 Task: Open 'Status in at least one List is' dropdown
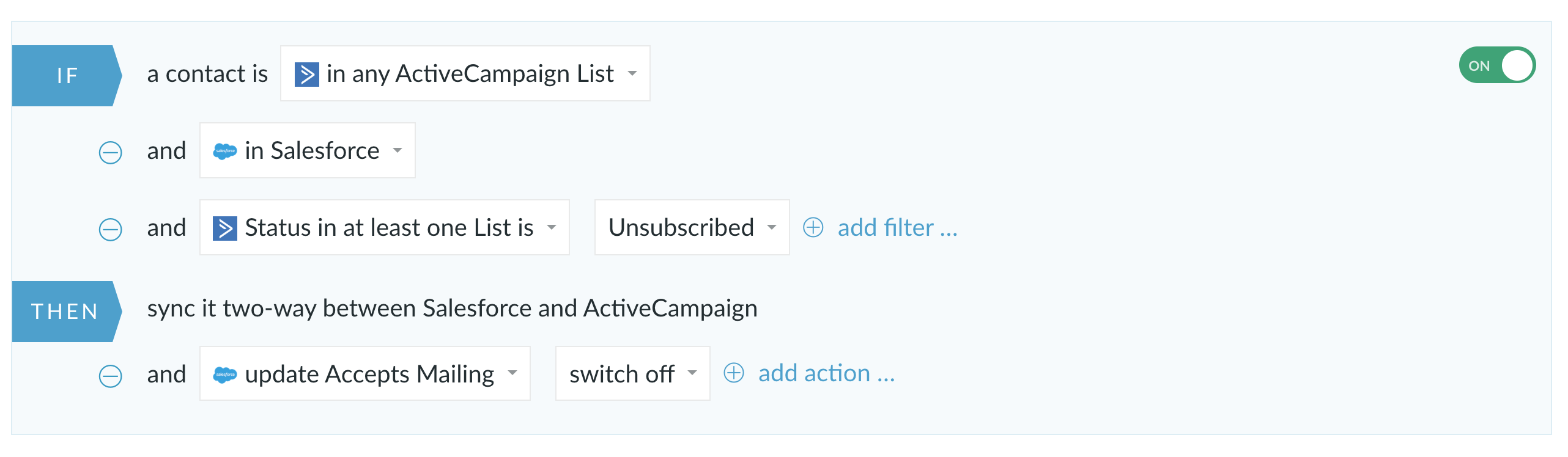click(385, 227)
